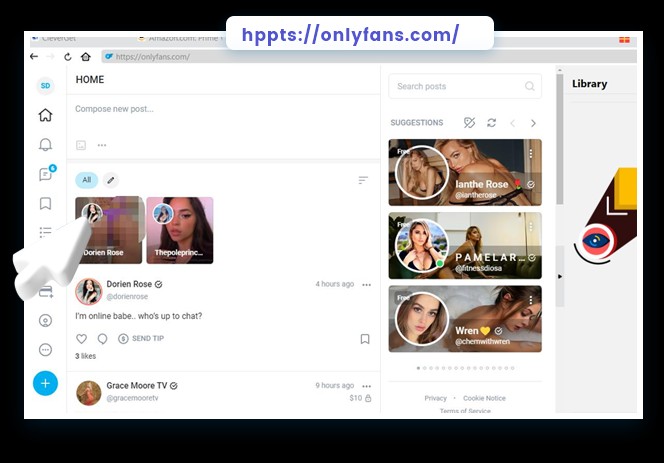664x463 pixels.
Task: Click SEND TIP on Dorien Rose post
Action: (x=141, y=339)
